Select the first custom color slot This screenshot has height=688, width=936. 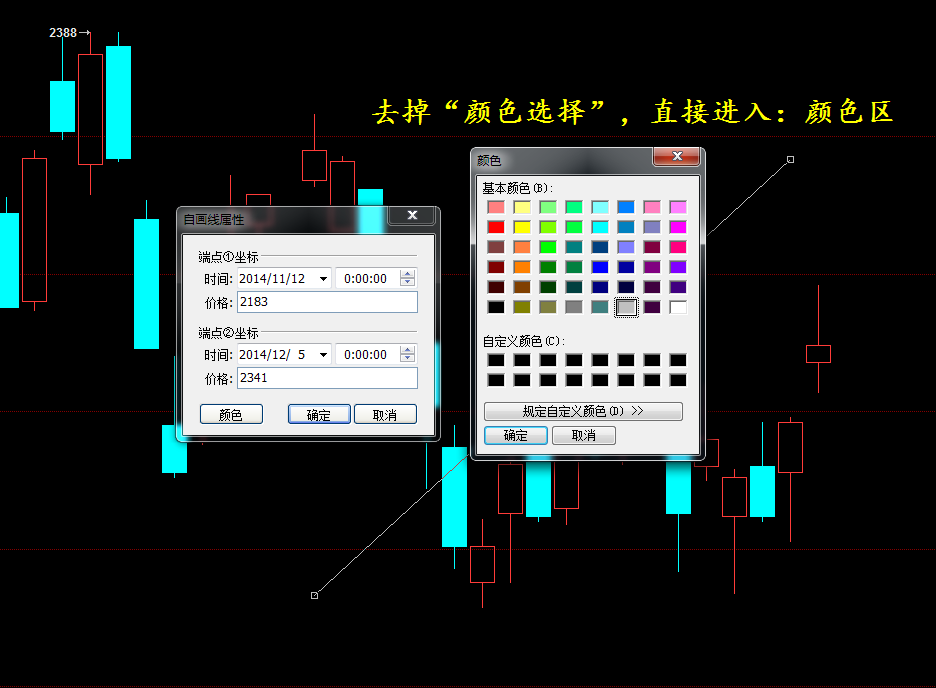point(496,360)
